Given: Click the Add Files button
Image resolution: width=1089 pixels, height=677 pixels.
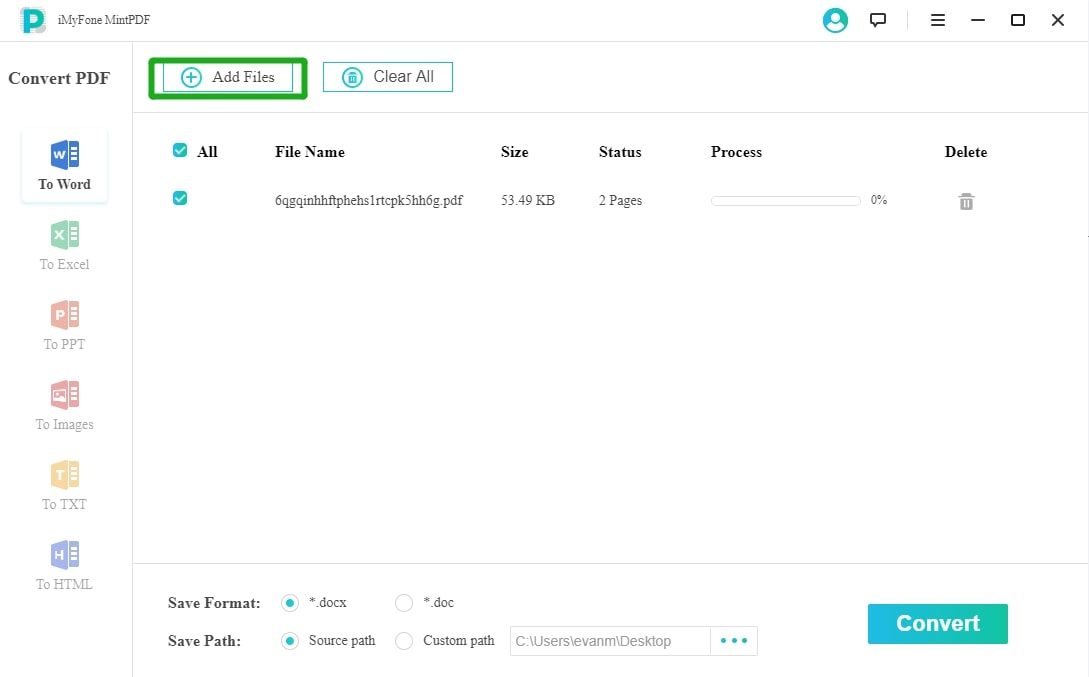Looking at the screenshot, I should [x=228, y=77].
